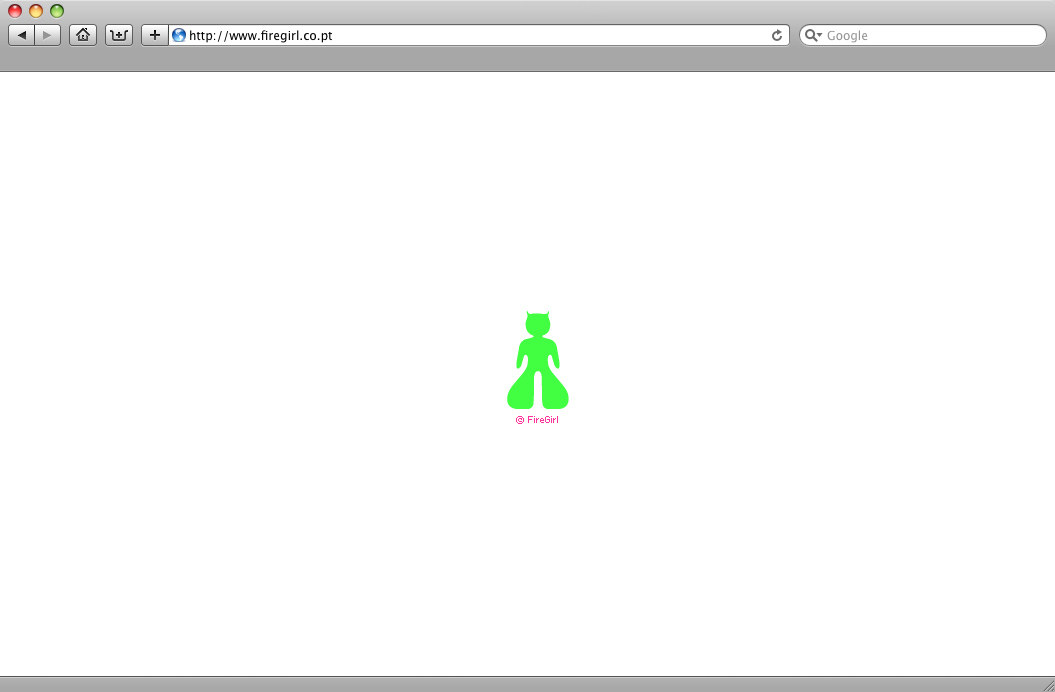Click the bookmarks book icon in toolbar

[118, 35]
